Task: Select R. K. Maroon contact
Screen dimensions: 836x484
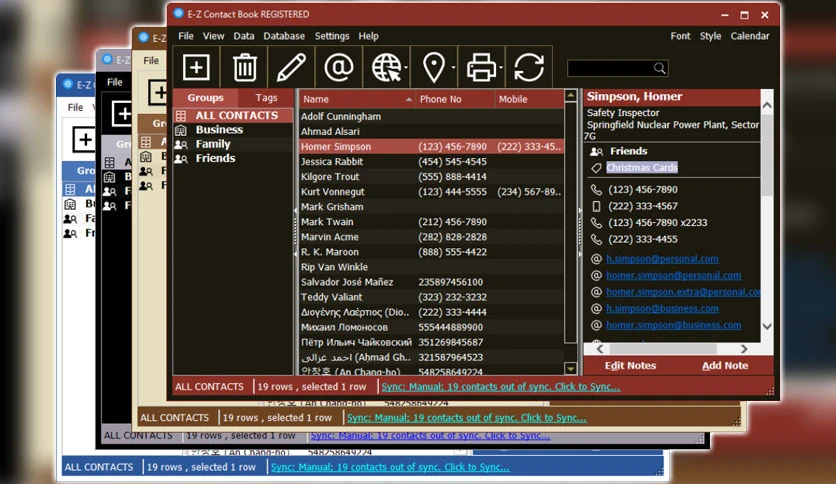Action: coord(431,252)
